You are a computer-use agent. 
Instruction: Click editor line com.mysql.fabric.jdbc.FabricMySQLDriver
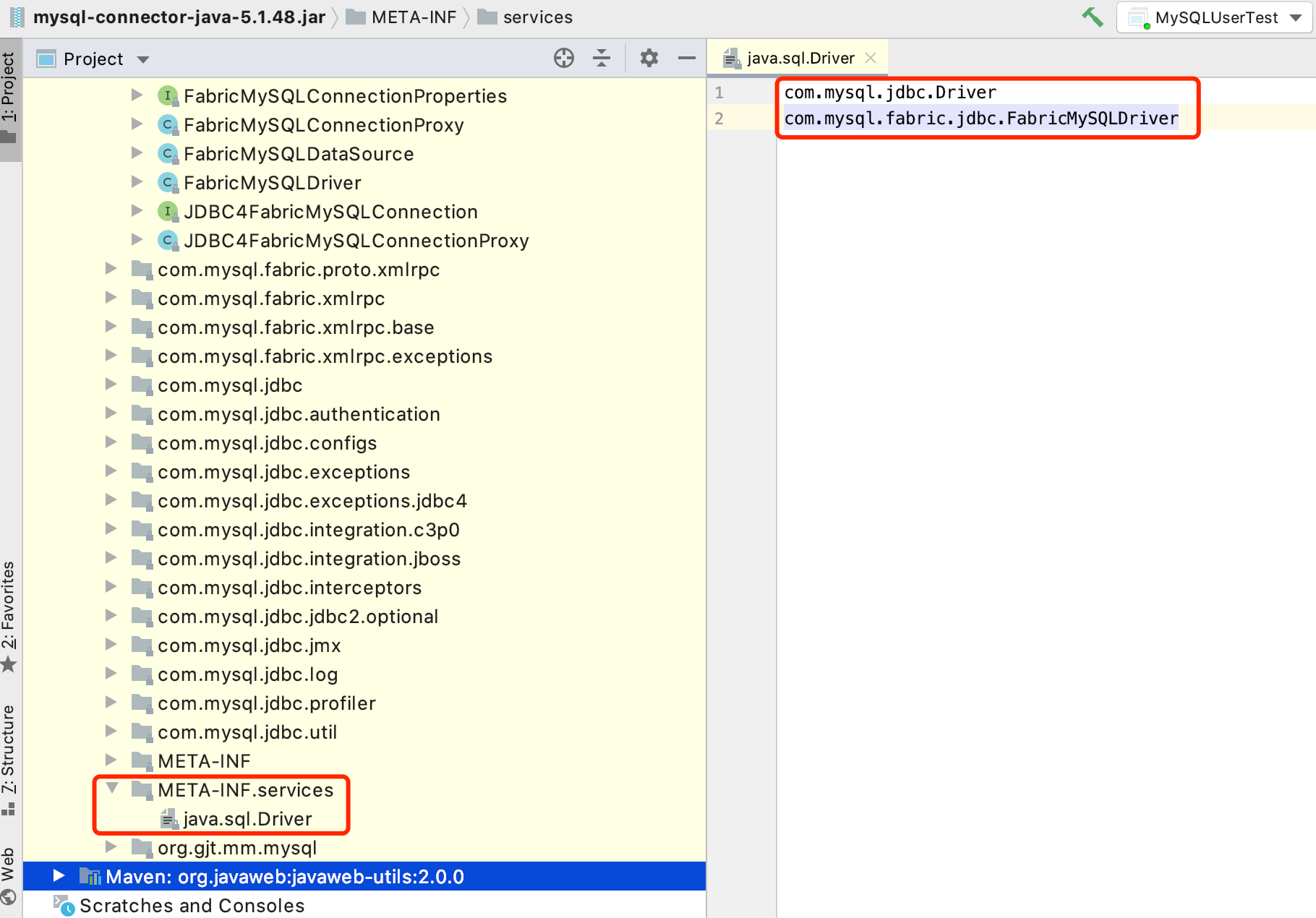[x=981, y=119]
